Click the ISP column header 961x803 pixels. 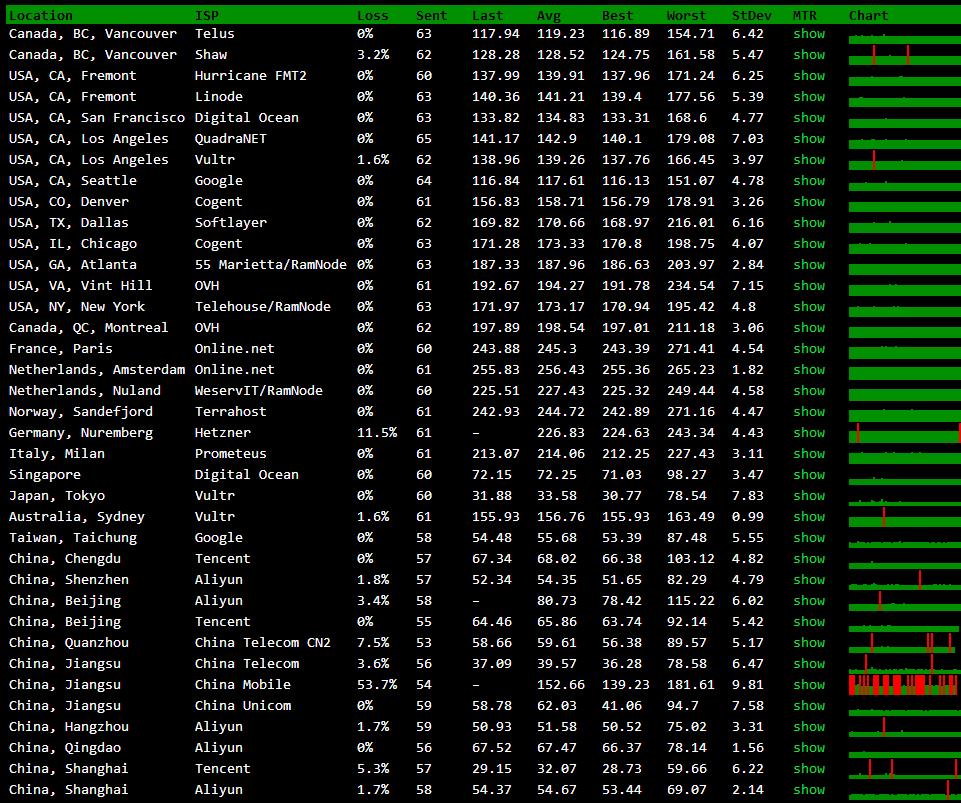(207, 15)
